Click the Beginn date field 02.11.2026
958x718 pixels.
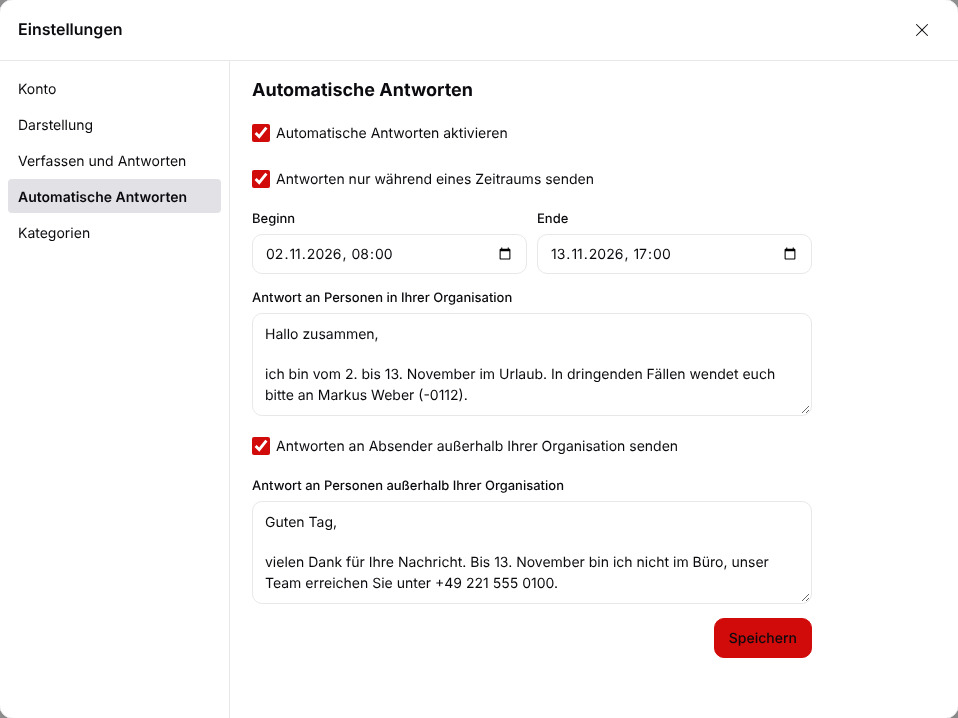(x=389, y=254)
